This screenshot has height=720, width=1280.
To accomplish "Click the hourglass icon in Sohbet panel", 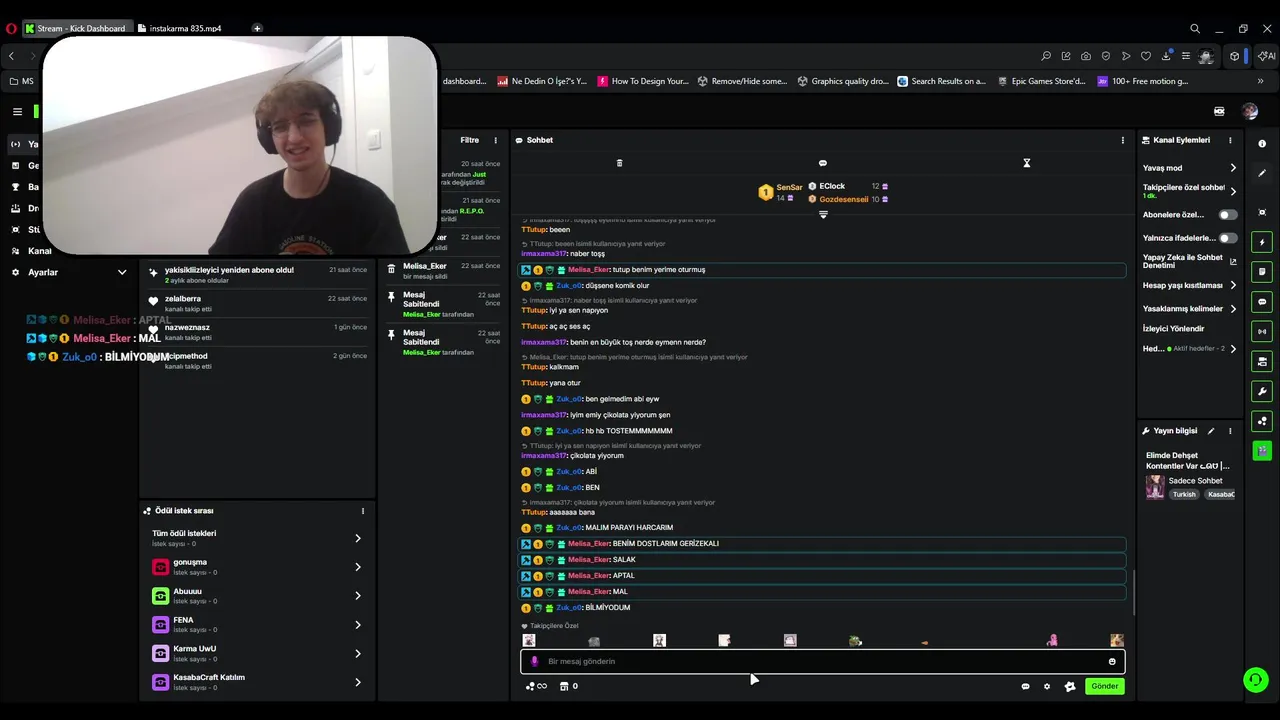I will [1026, 163].
